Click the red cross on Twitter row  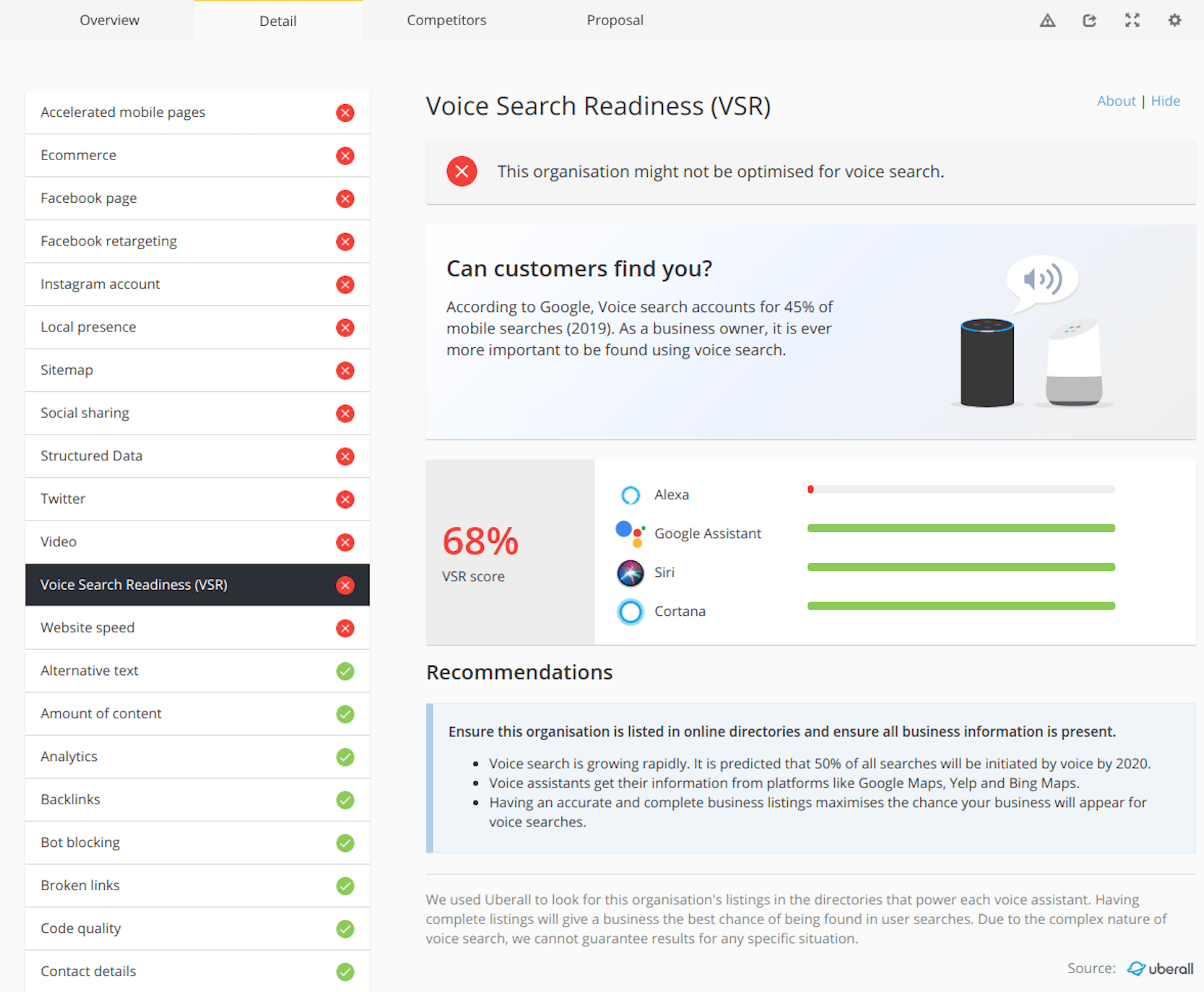coord(345,499)
